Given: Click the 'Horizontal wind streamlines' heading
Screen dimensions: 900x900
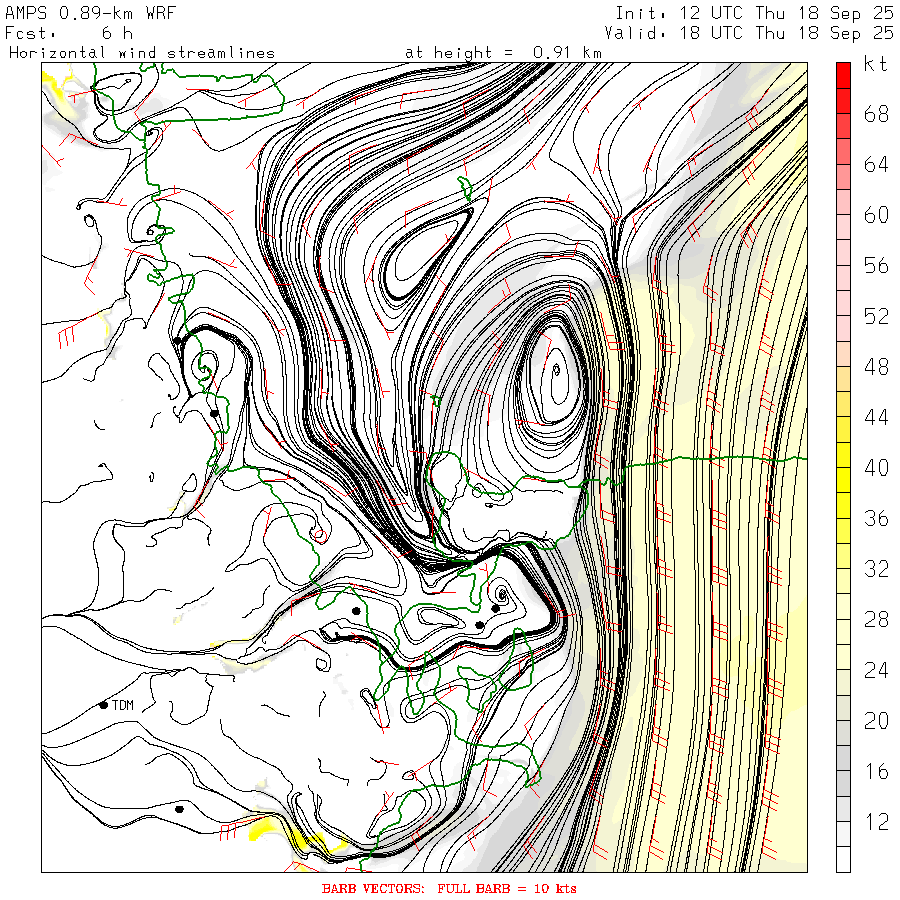Looking at the screenshot, I should 141,52.
